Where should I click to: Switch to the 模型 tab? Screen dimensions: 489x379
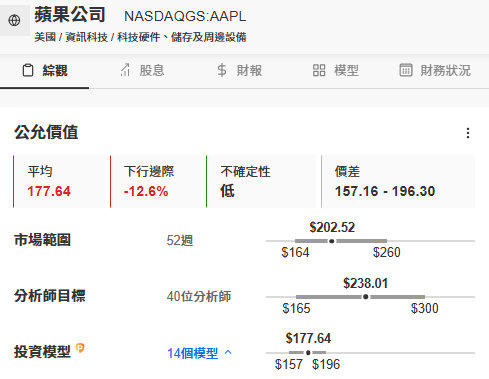[336, 71]
